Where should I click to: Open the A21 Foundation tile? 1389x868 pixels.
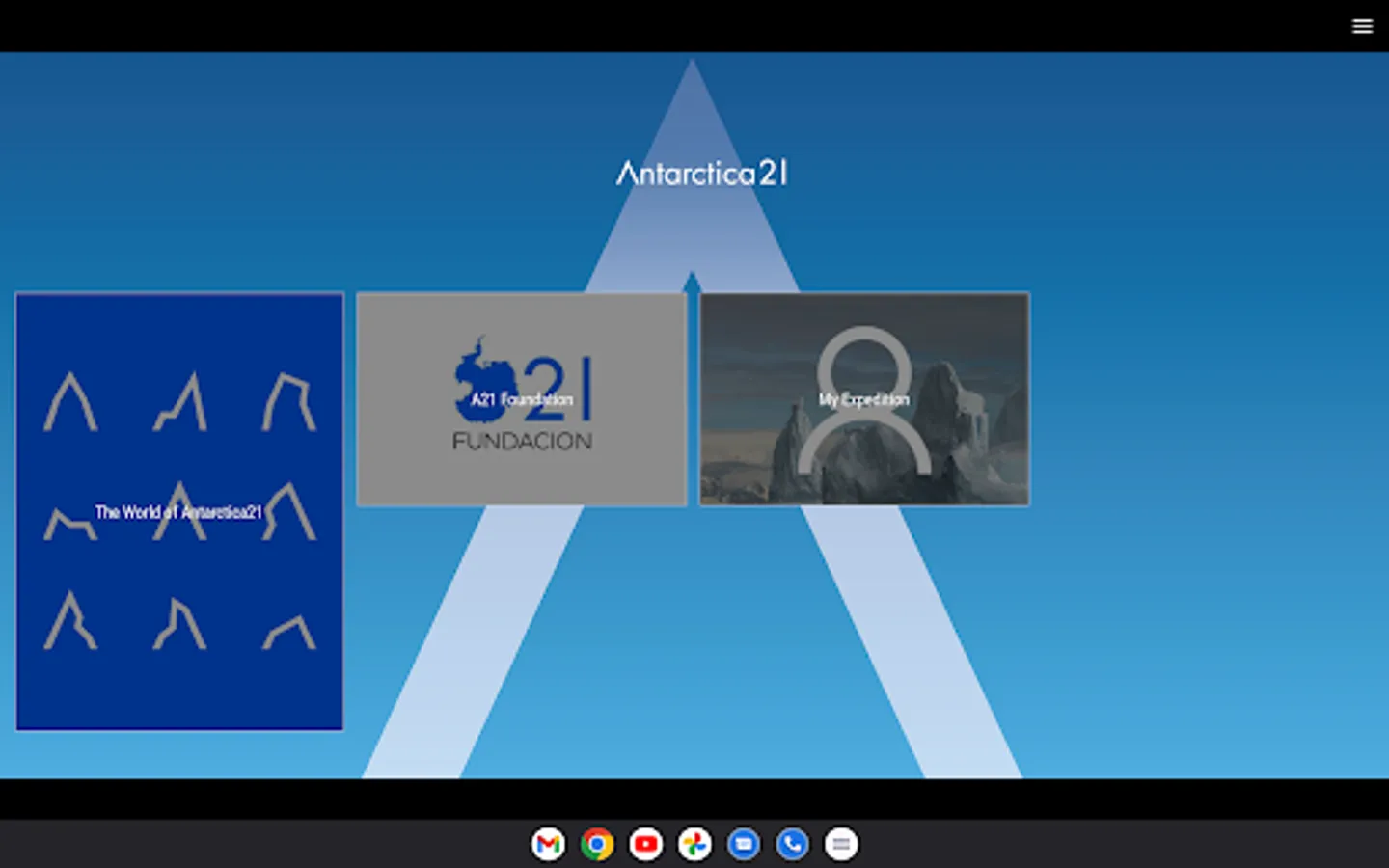click(522, 399)
